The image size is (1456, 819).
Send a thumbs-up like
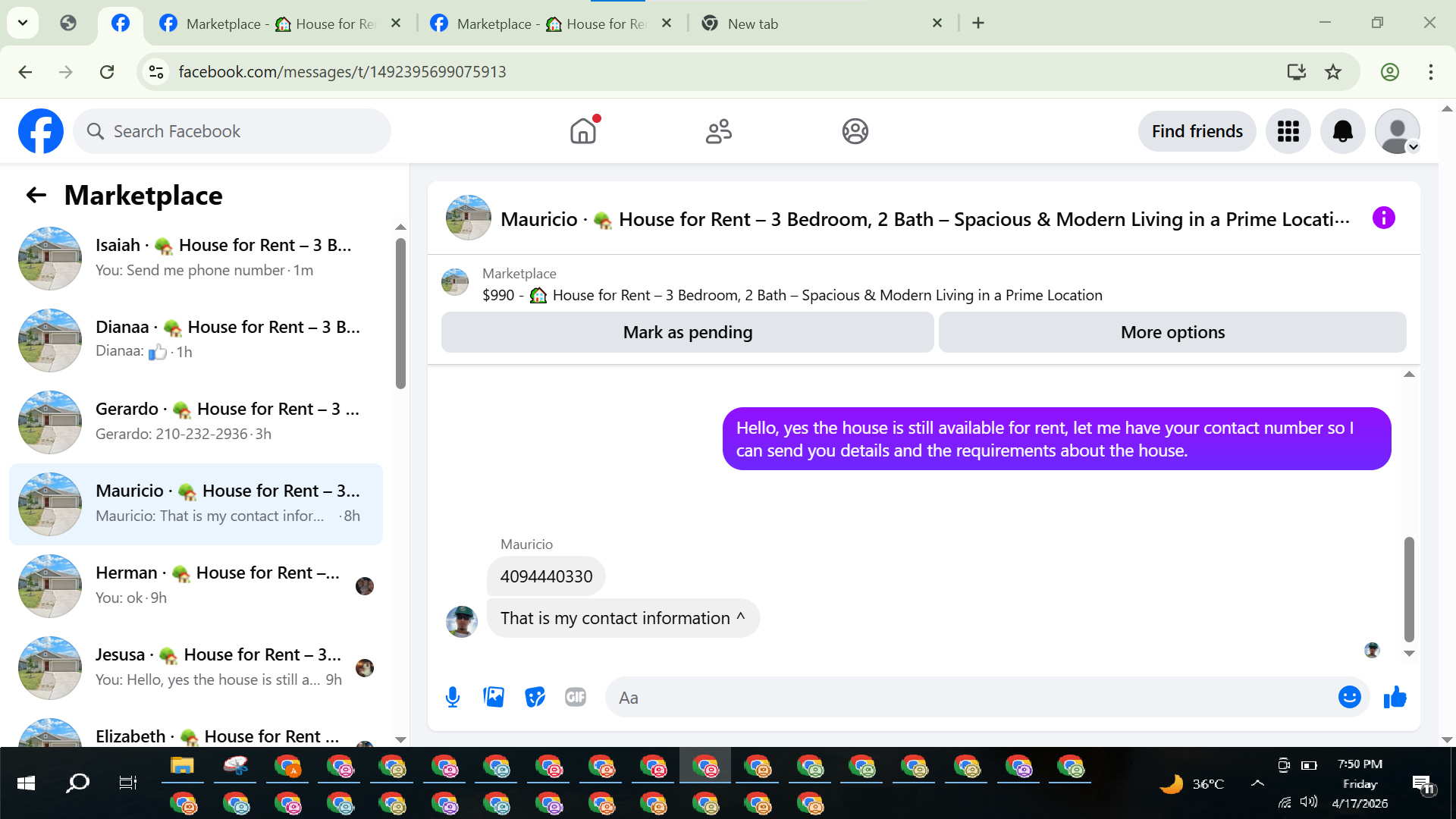1395,697
